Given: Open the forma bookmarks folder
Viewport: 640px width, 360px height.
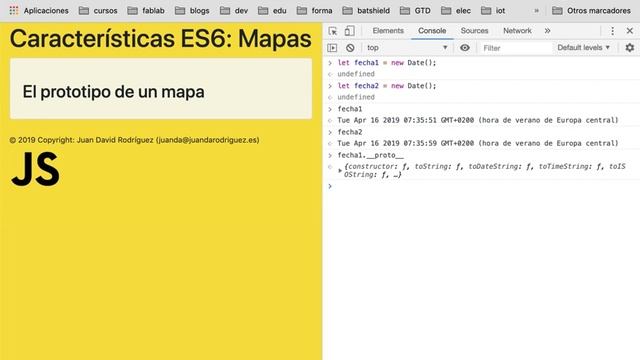Looking at the screenshot, I should click(x=314, y=11).
